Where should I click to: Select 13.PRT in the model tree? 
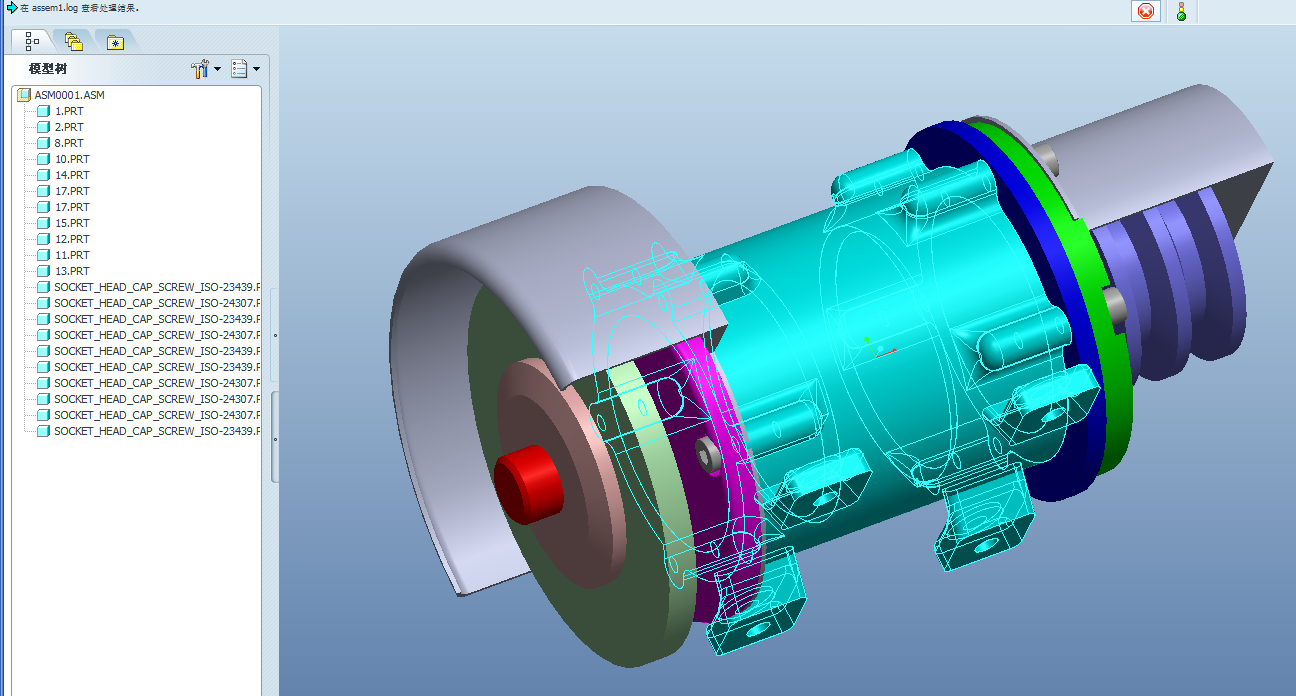click(72, 271)
